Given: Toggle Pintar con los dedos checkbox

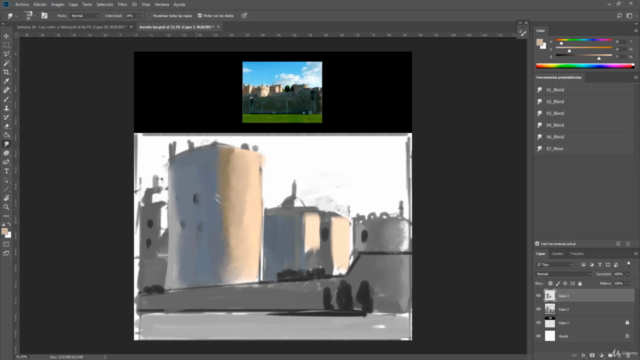Looking at the screenshot, I should pos(200,16).
